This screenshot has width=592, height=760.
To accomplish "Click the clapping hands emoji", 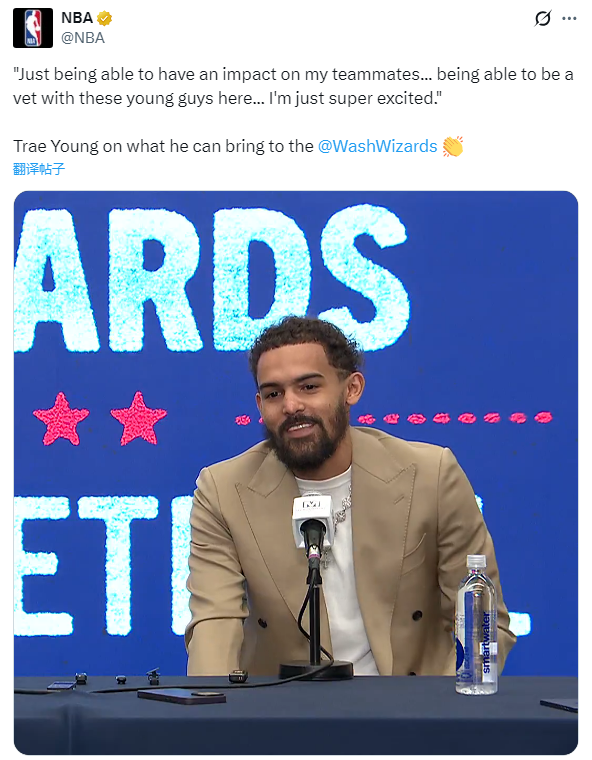I will pos(453,146).
